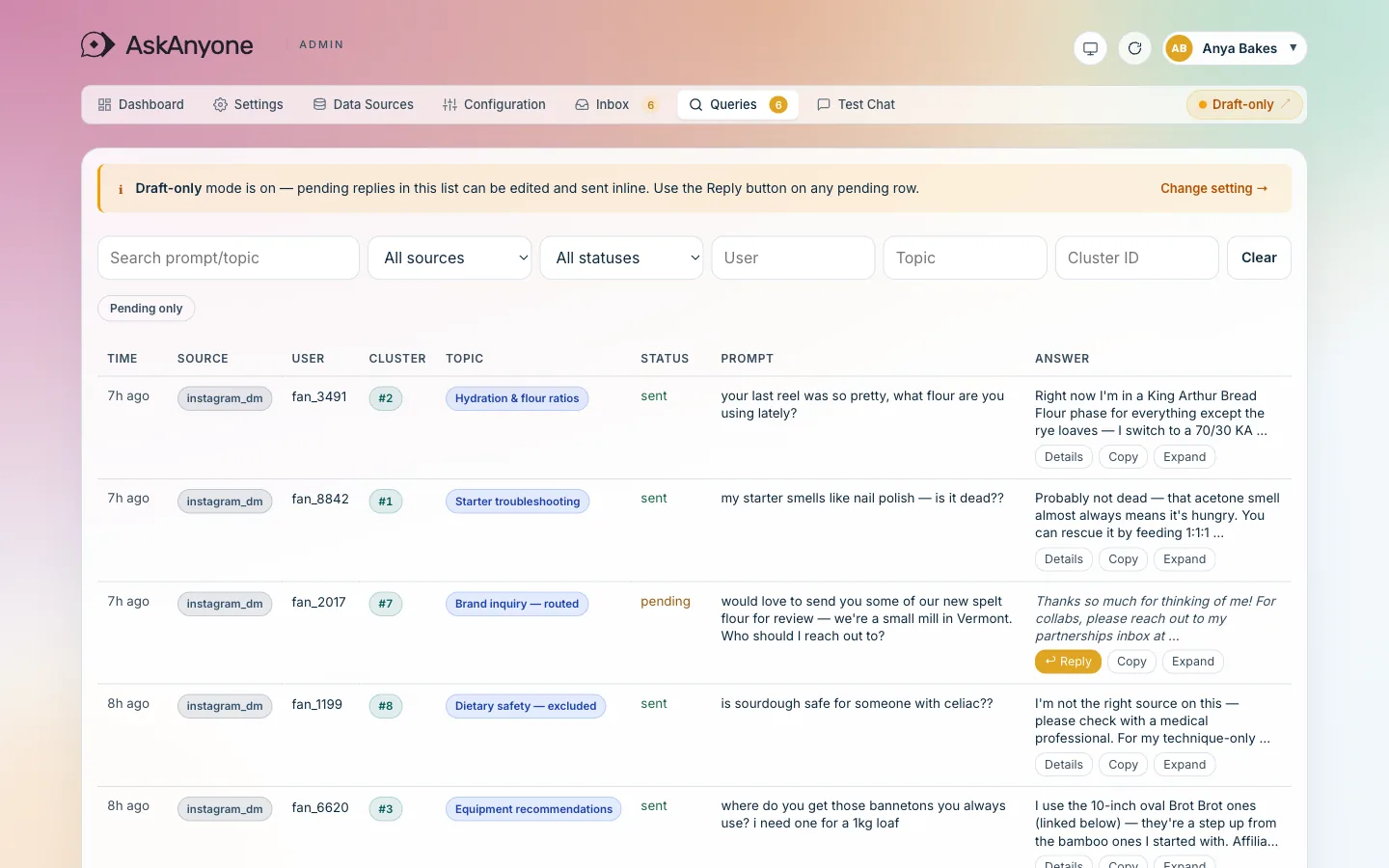Follow the Change setting link

click(1213, 188)
